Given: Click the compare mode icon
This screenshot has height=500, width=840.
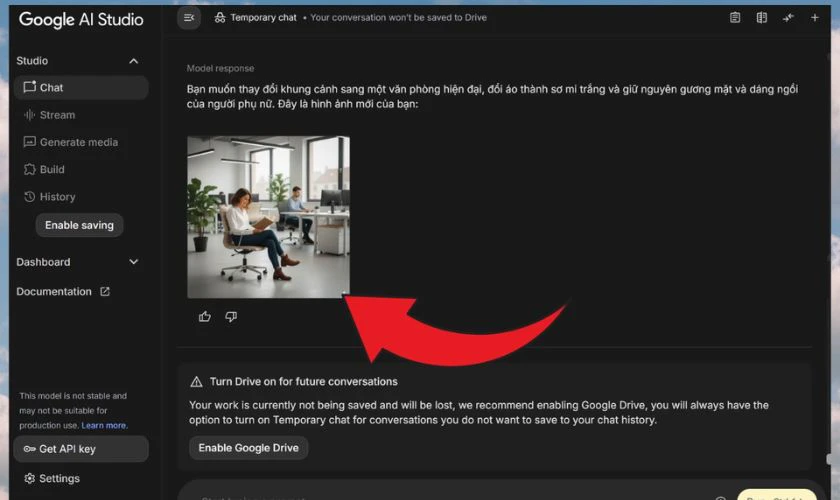Looking at the screenshot, I should point(761,18).
